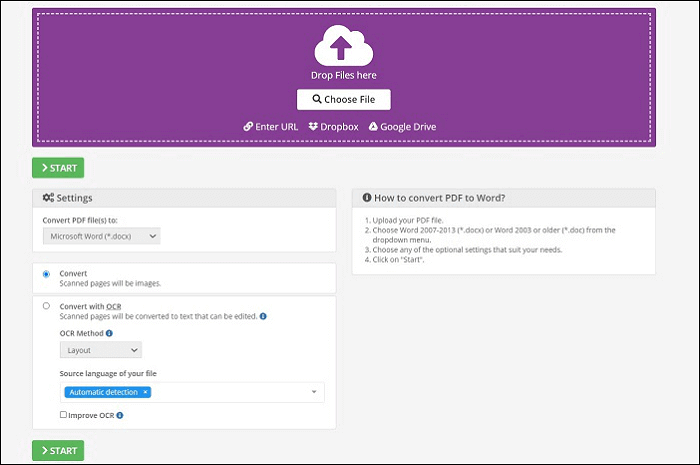
Task: Open the source language dropdown arrow
Action: [315, 392]
